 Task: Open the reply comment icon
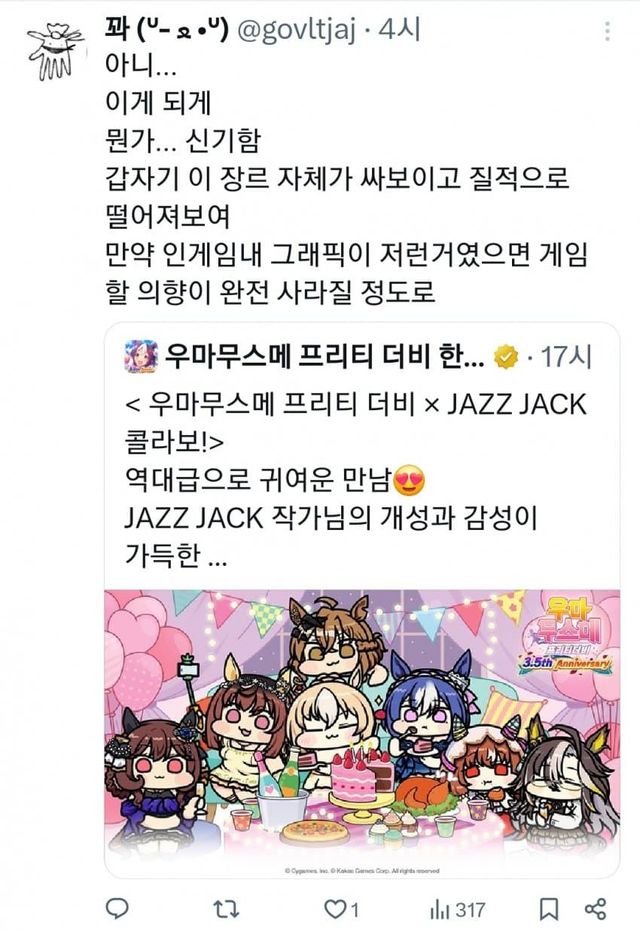(117, 908)
